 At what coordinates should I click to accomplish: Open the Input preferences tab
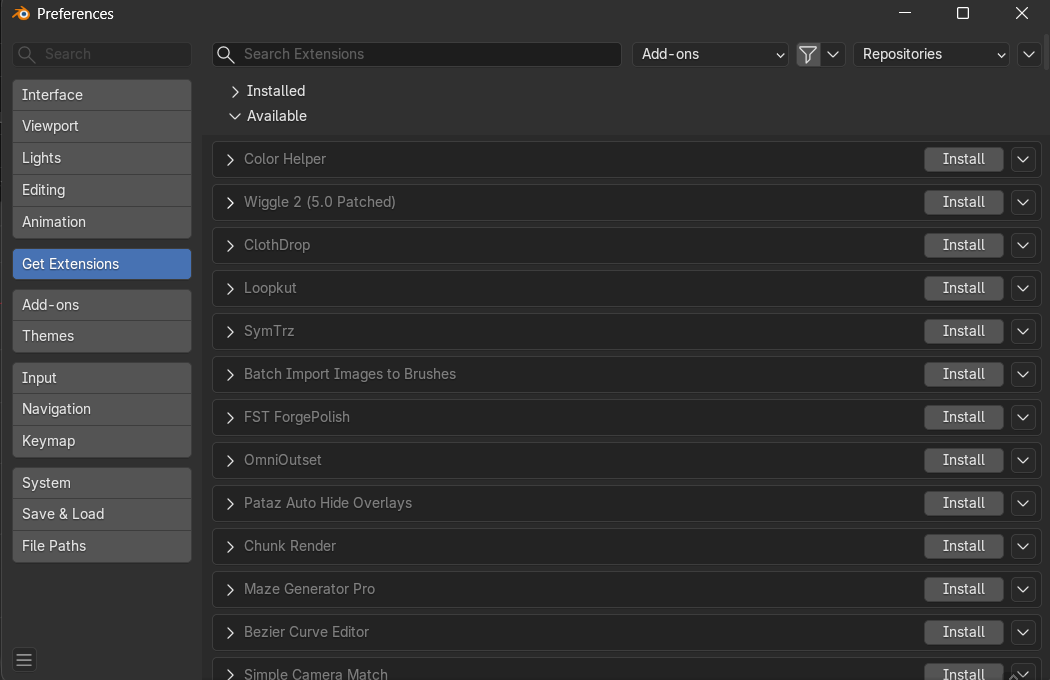point(102,378)
